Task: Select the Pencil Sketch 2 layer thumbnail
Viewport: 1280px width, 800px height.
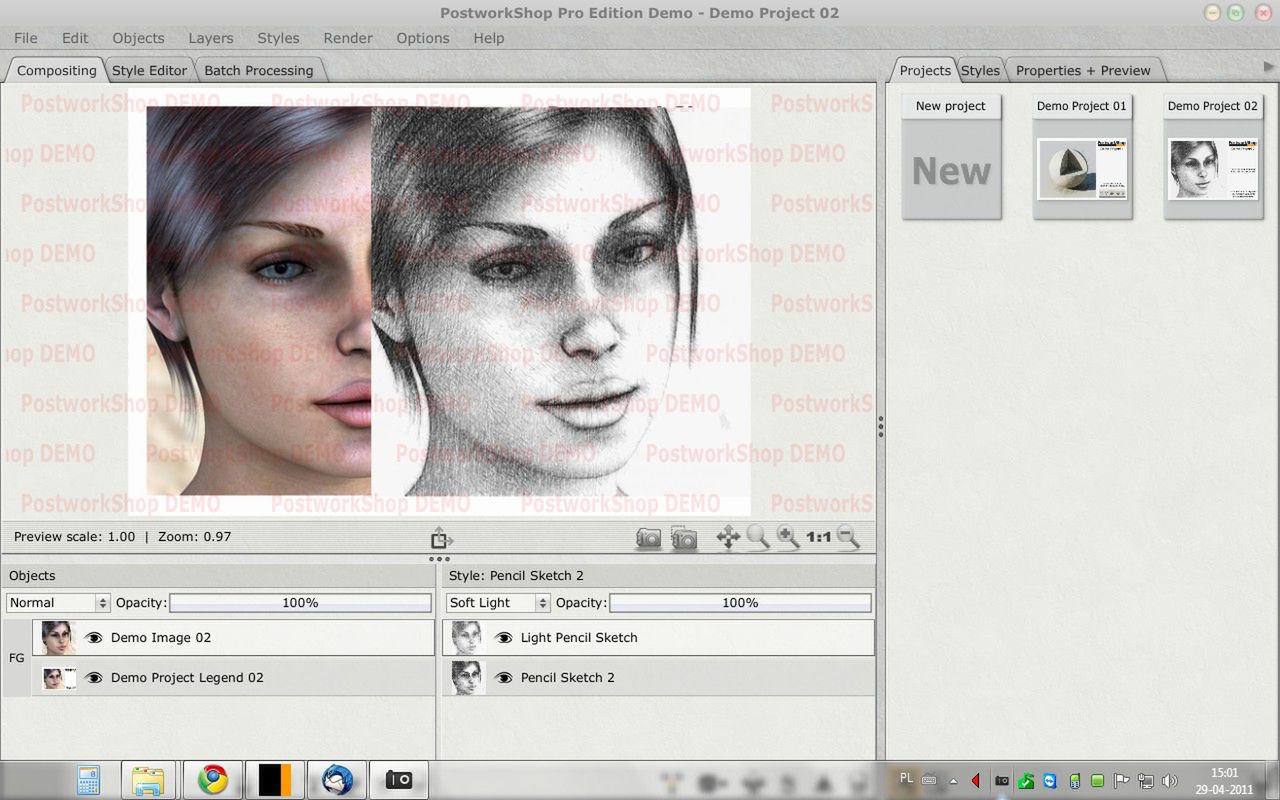Action: tap(467, 677)
